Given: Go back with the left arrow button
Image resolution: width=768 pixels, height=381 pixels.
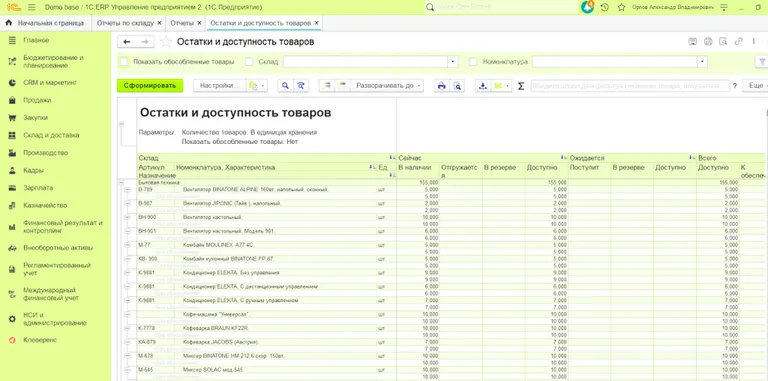Looking at the screenshot, I should click(127, 42).
